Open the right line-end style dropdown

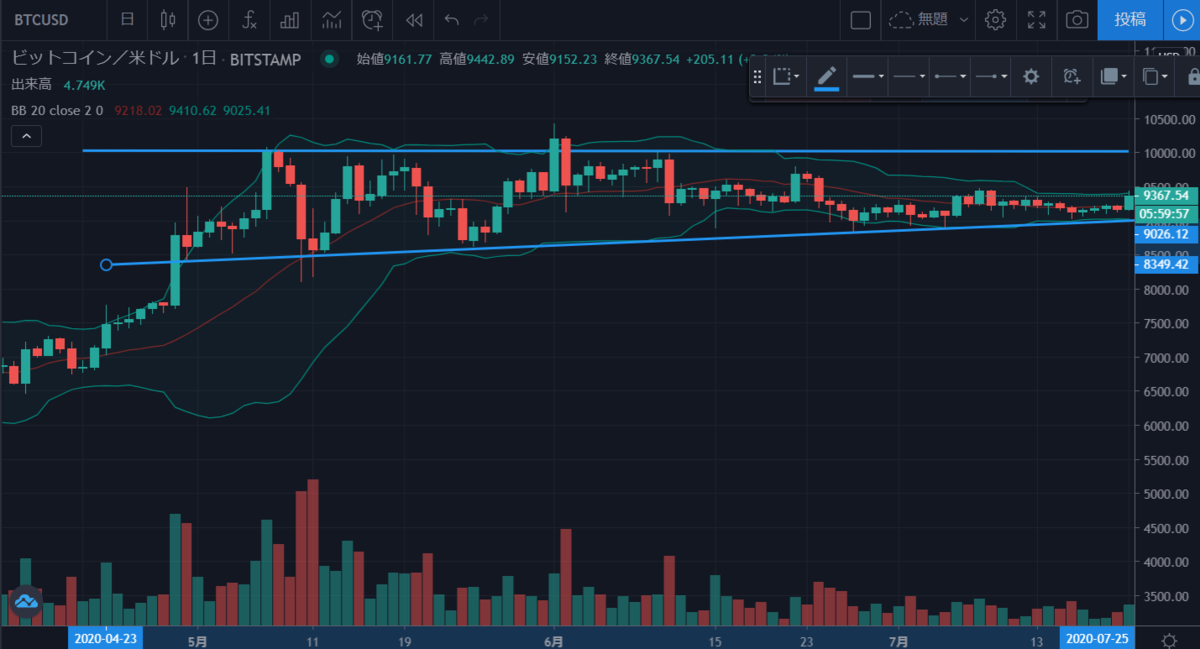(x=990, y=76)
